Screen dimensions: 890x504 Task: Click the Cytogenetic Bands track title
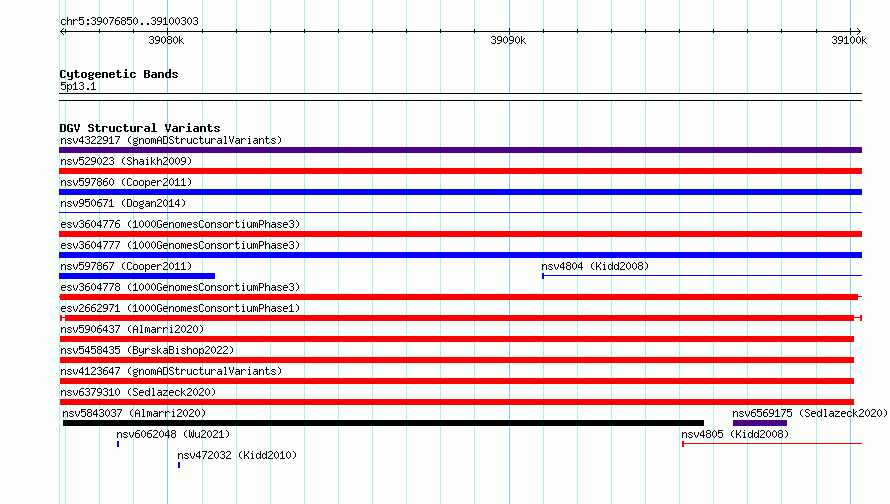pyautogui.click(x=119, y=74)
